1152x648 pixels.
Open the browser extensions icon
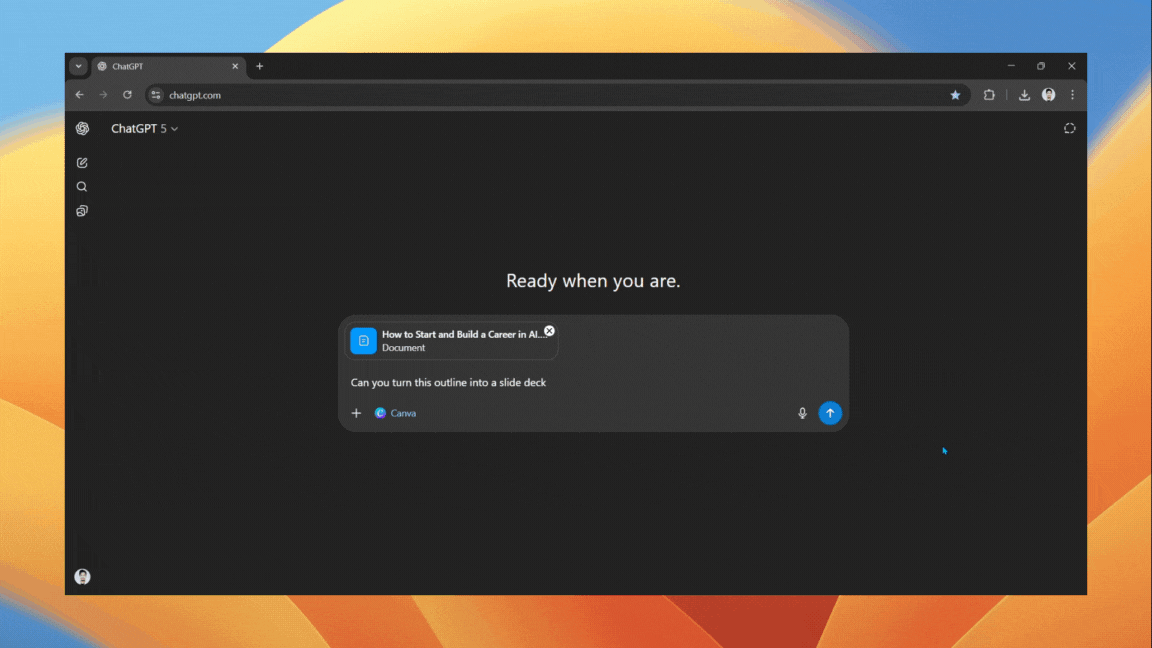[989, 94]
